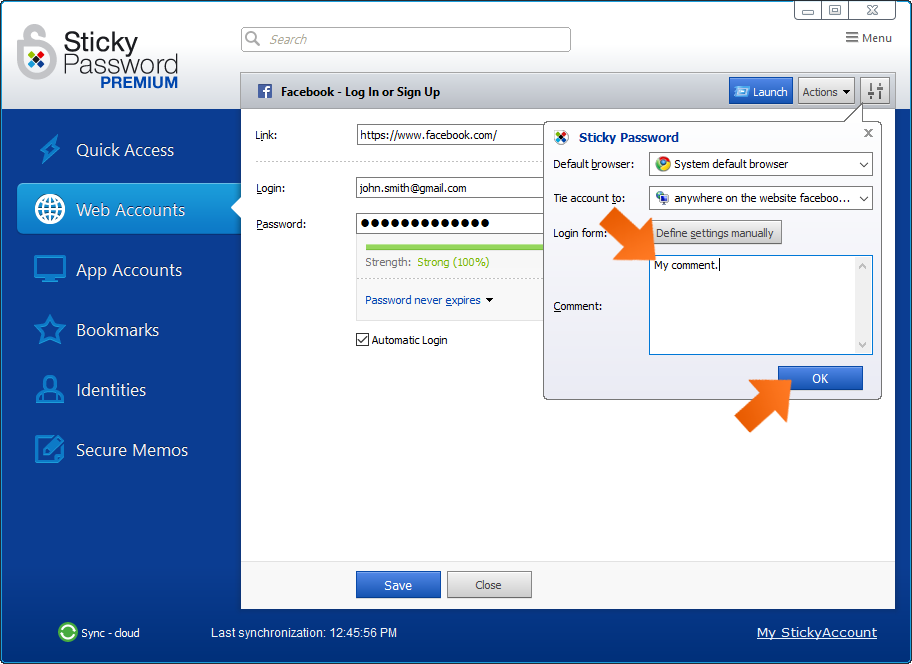This screenshot has height=664, width=912.
Task: Toggle the Automatic Login checkbox
Action: pos(362,340)
